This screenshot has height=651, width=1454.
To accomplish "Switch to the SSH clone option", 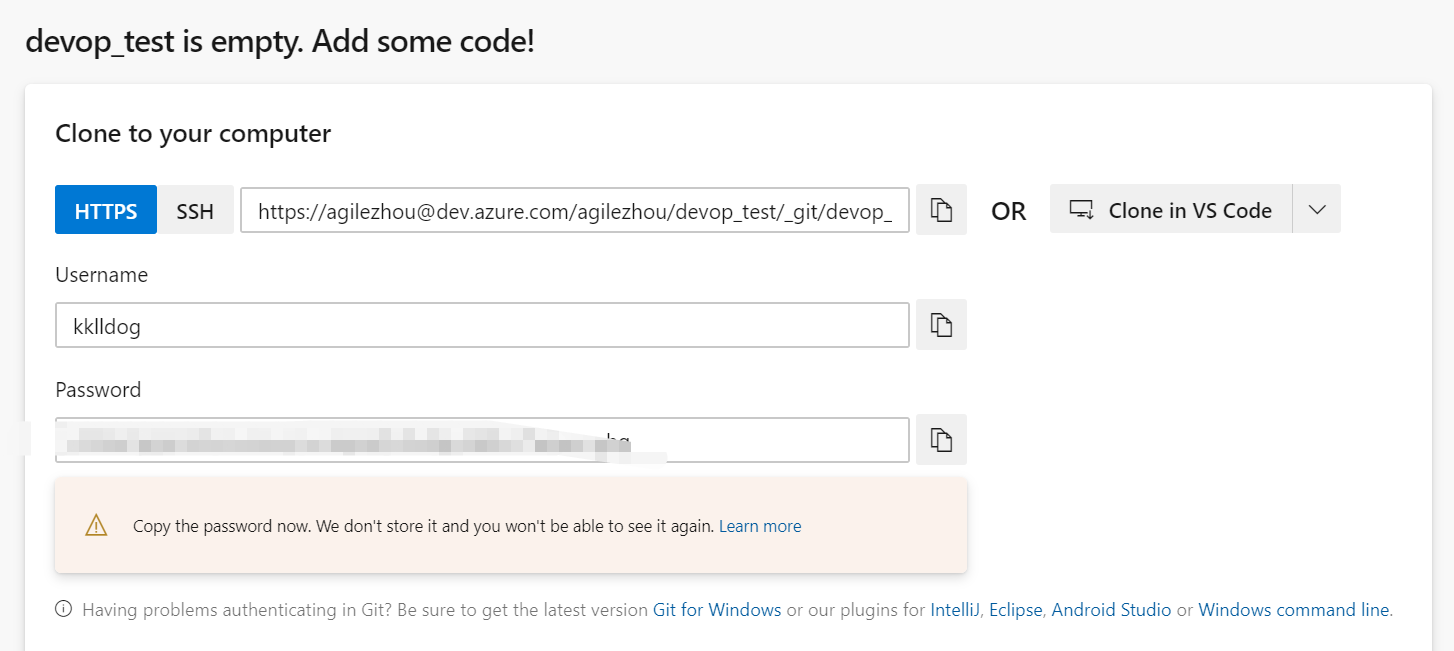I will click(x=195, y=210).
